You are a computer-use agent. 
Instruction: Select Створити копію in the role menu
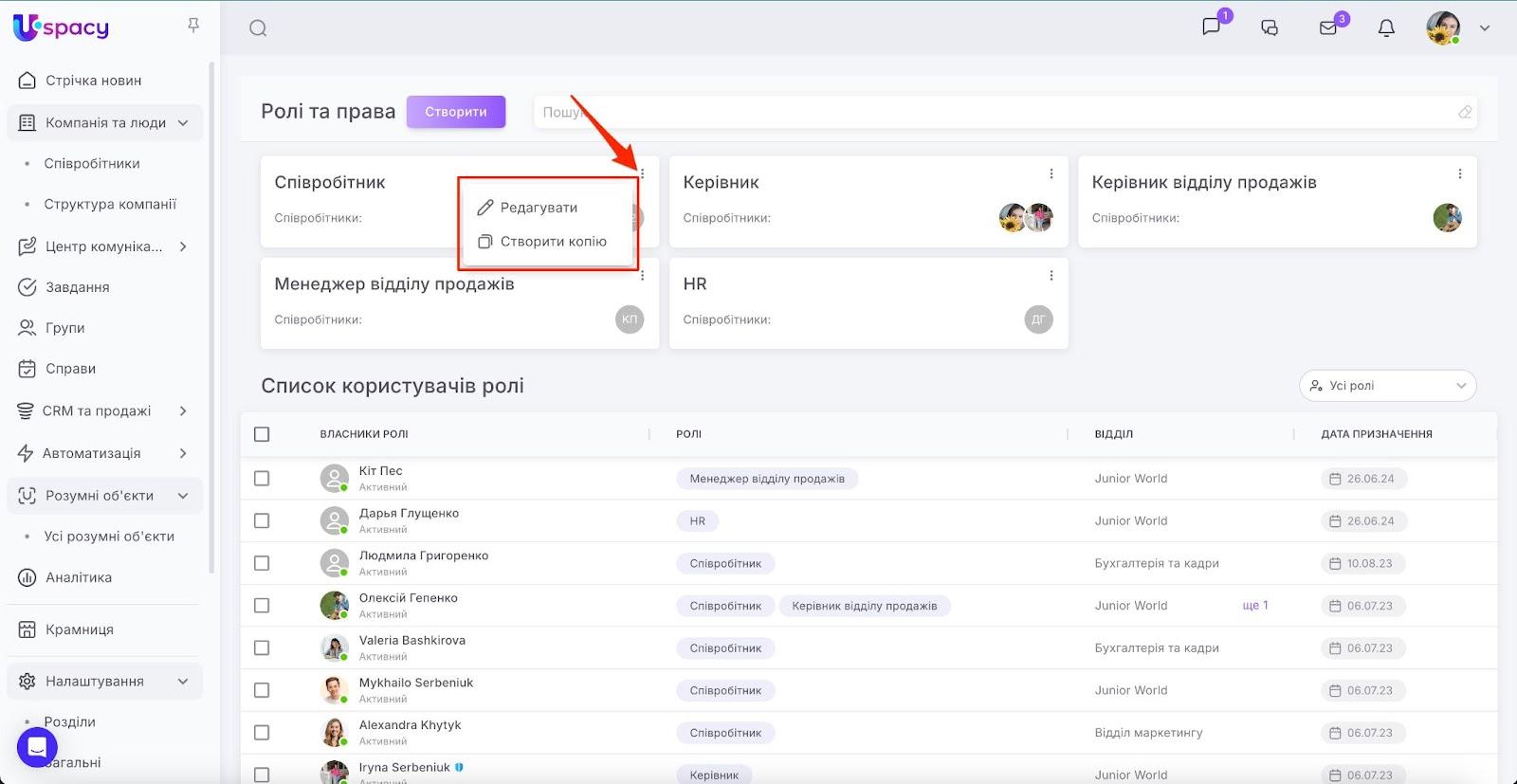[x=552, y=242]
